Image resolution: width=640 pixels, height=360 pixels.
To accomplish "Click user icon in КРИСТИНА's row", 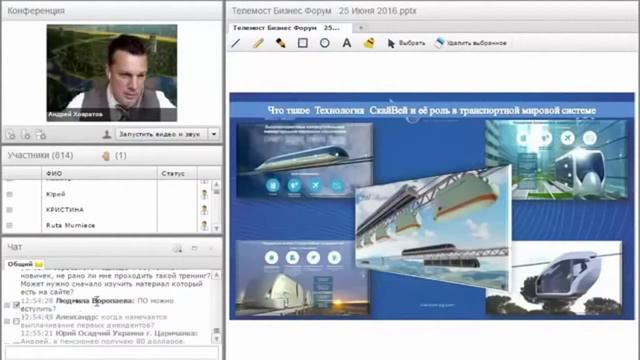I will (x=204, y=210).
